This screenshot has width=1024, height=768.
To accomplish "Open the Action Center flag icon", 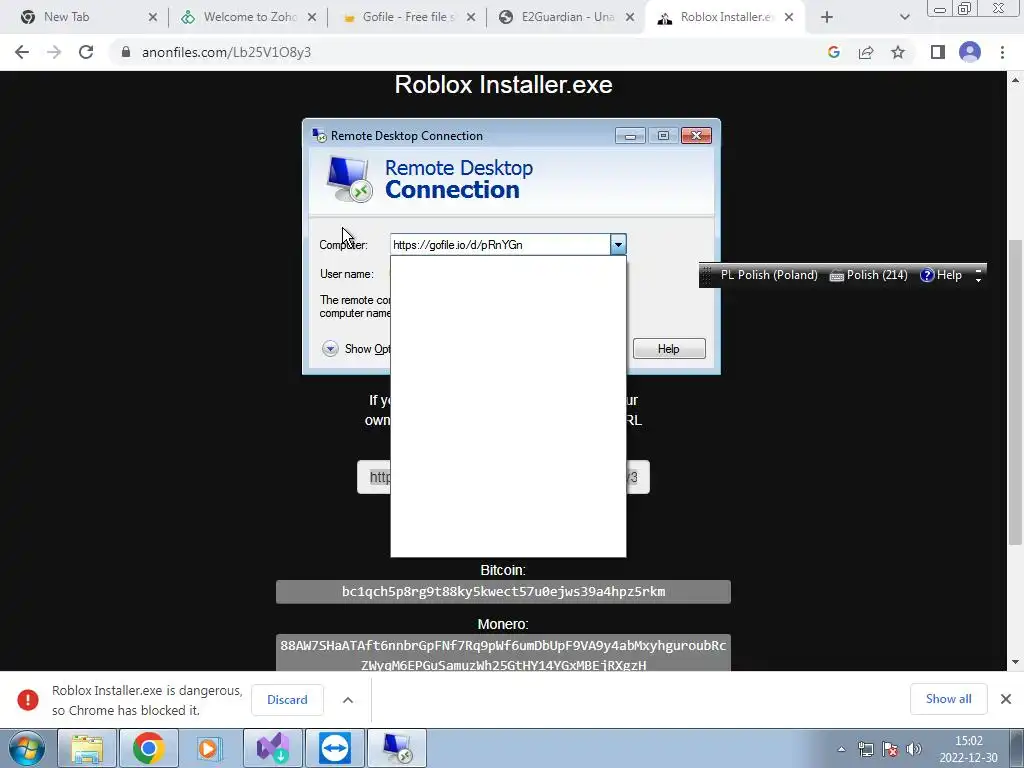I will [889, 749].
